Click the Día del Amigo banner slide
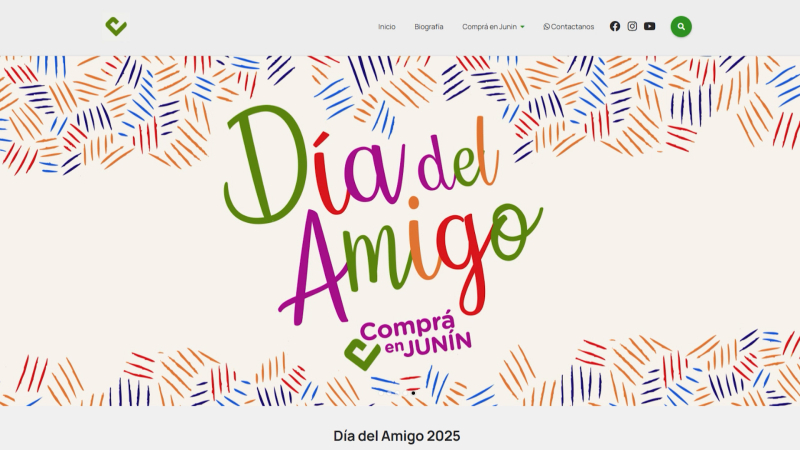 click(400, 231)
